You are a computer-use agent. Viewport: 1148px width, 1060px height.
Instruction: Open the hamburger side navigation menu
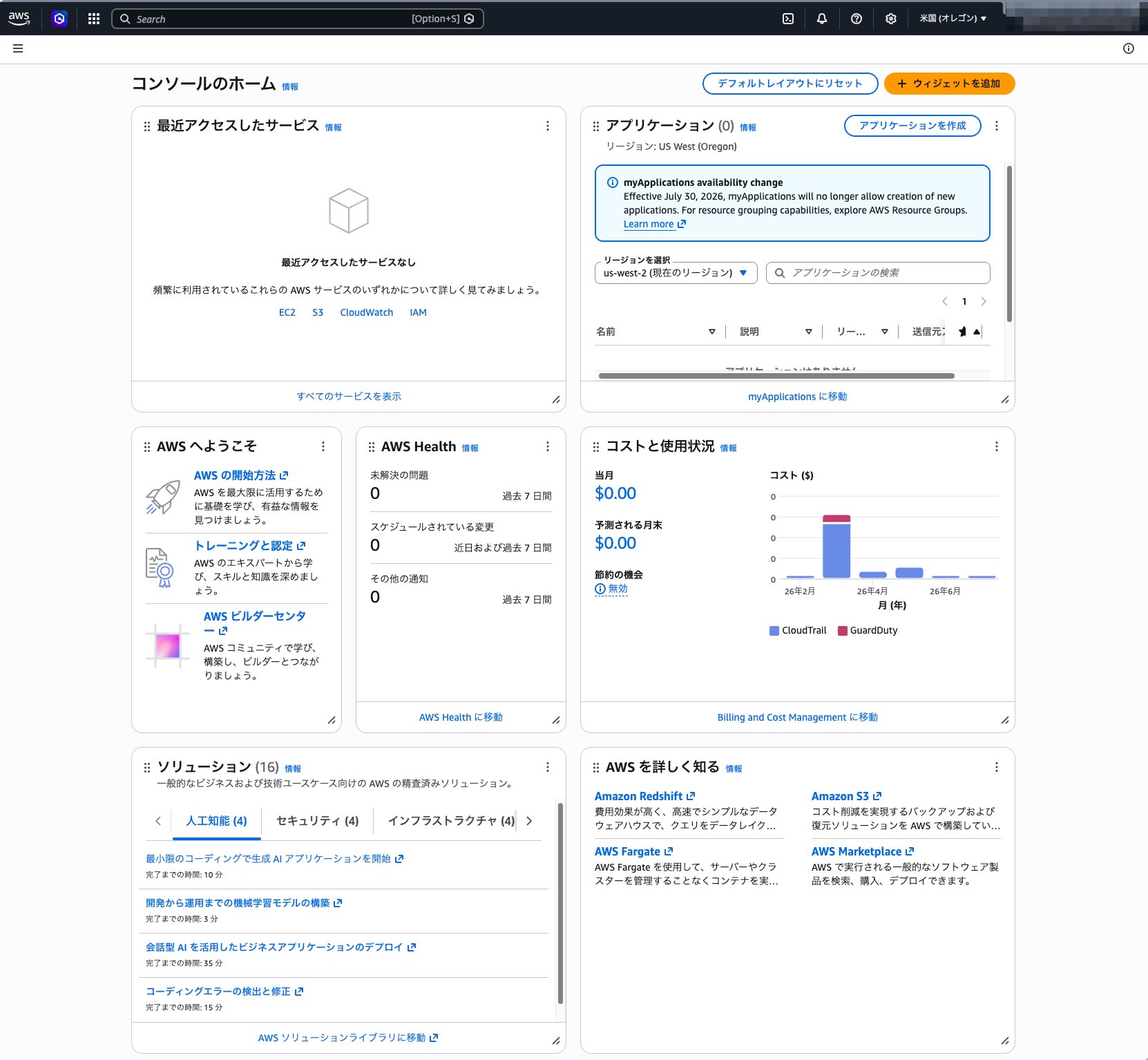(18, 48)
